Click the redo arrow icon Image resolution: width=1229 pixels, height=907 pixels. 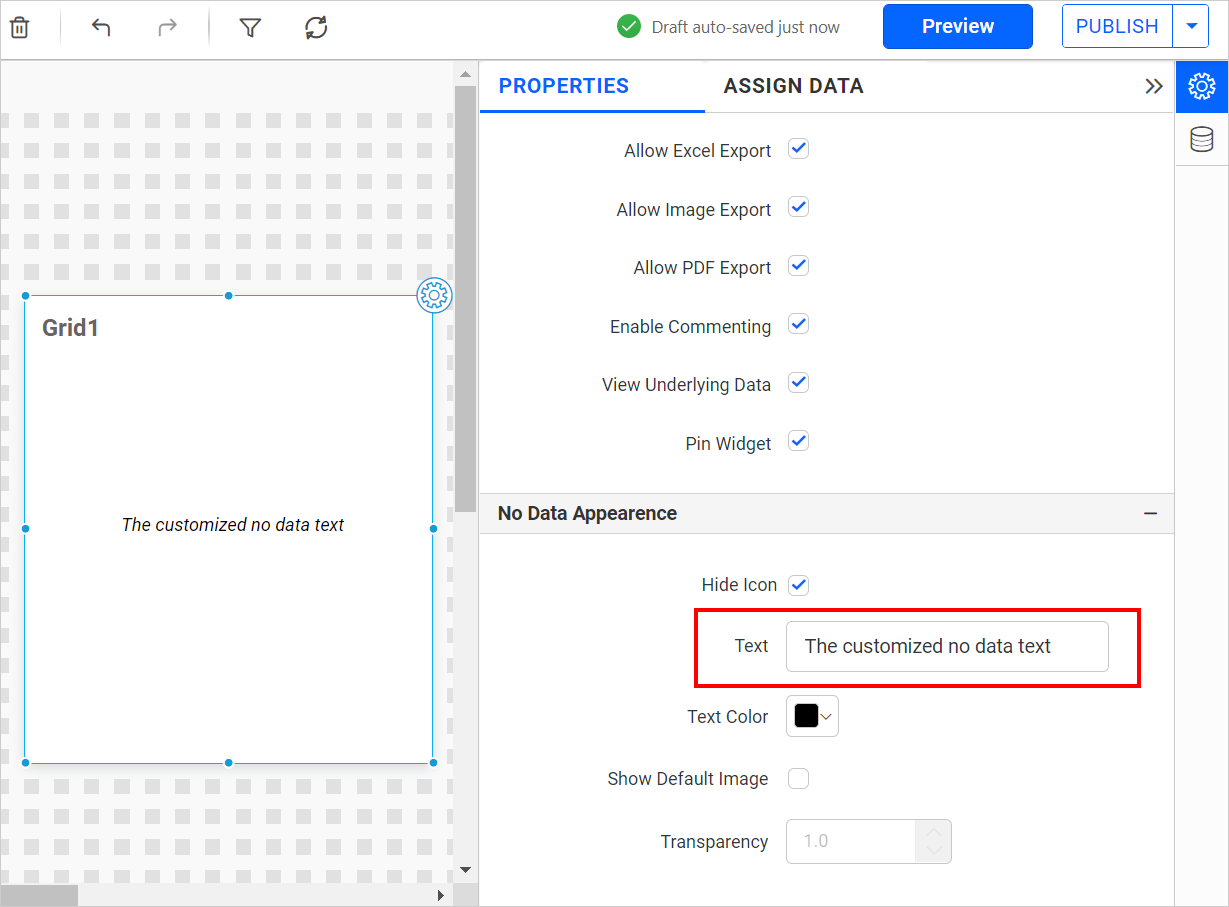[167, 27]
